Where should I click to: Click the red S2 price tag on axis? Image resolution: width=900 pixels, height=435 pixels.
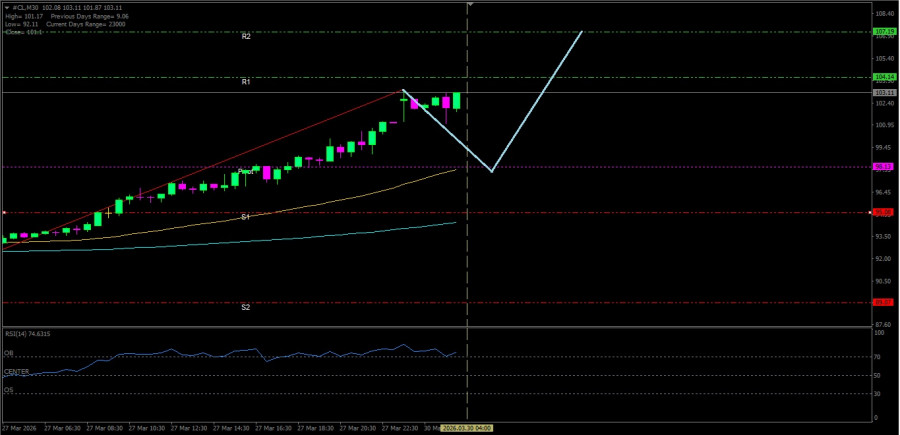tap(883, 302)
